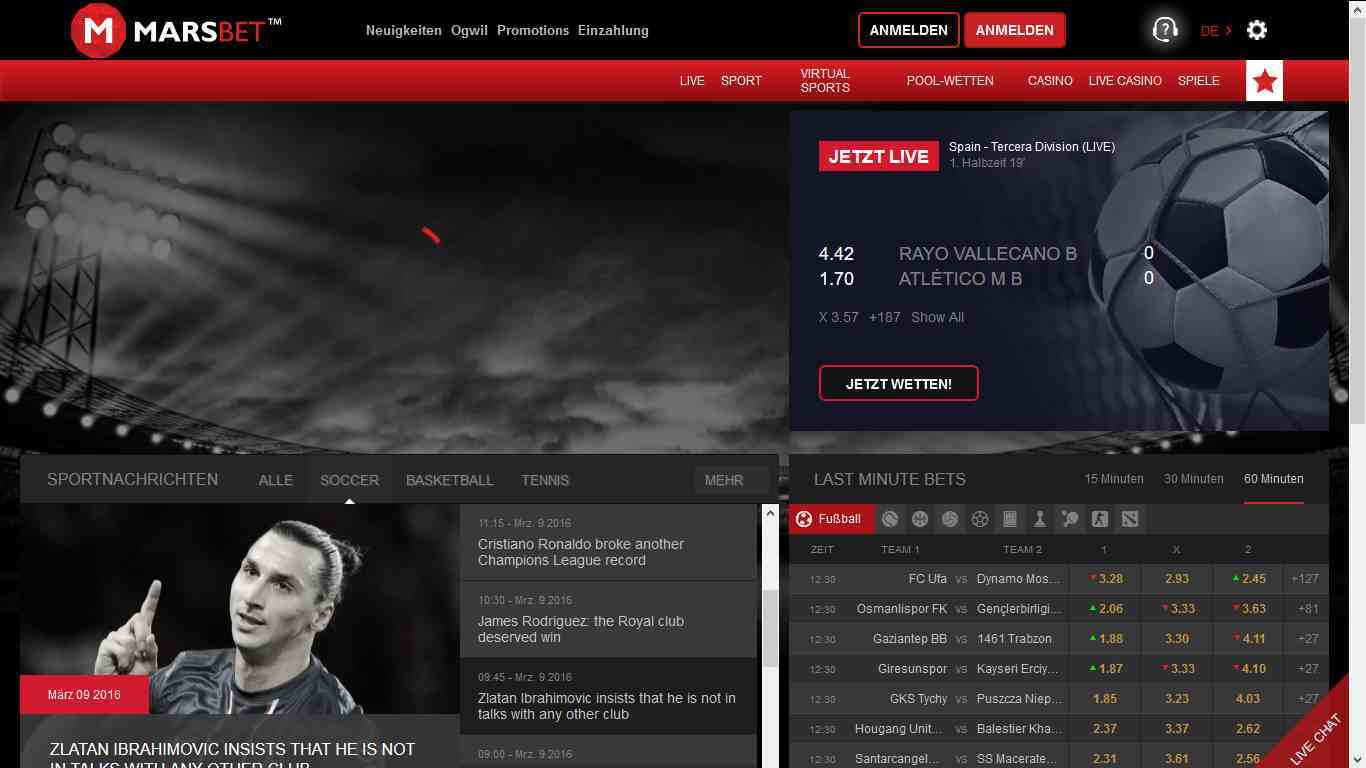Select the table tennis sport icon
This screenshot has width=1366, height=768.
(x=1070, y=519)
